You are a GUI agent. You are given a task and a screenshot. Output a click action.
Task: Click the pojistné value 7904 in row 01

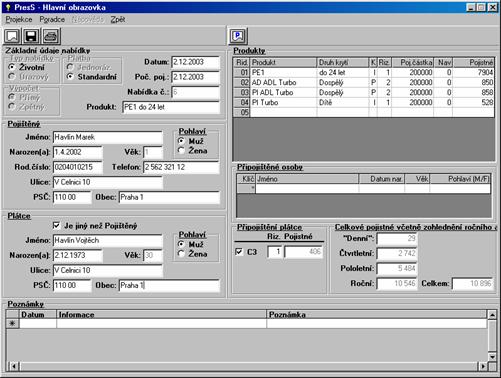pos(473,72)
